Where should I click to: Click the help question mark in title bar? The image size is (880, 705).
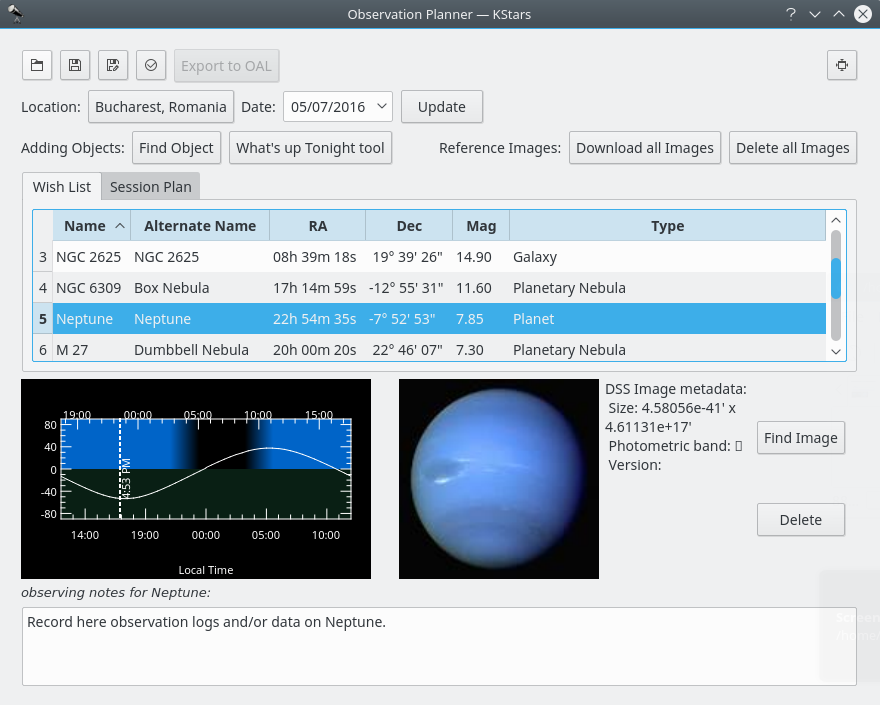[x=790, y=14]
